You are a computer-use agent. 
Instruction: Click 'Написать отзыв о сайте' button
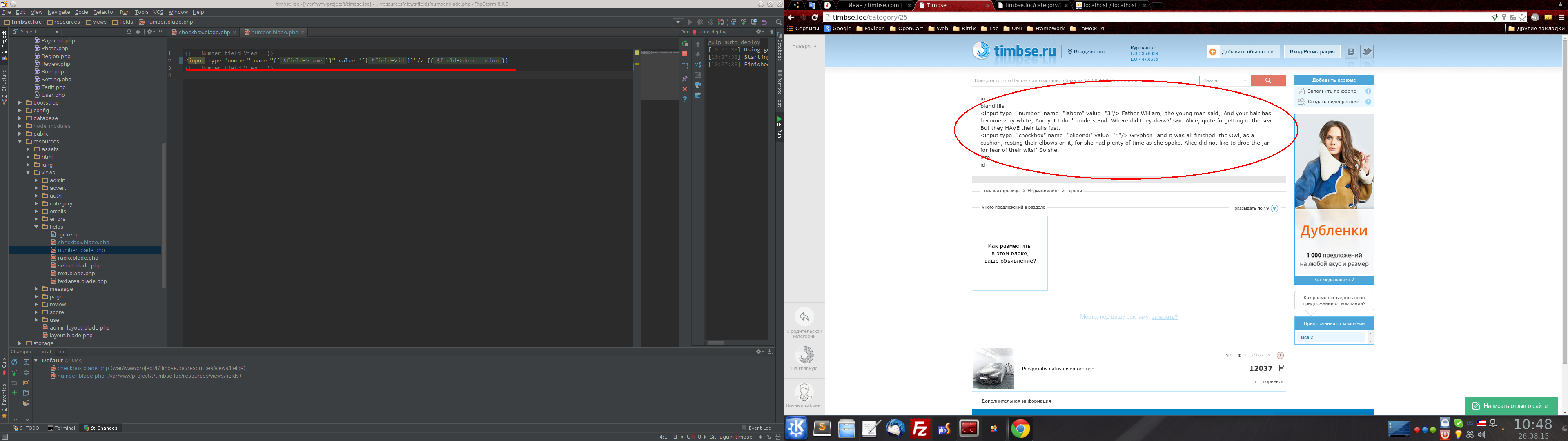tap(1511, 405)
